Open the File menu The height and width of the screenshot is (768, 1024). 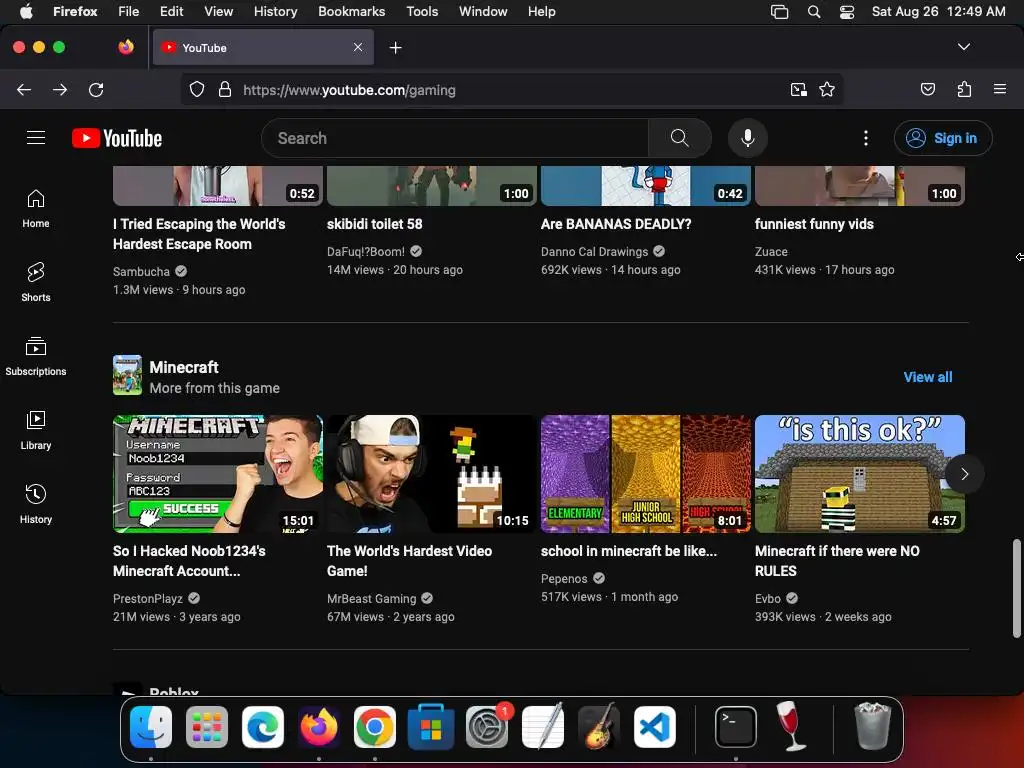(x=129, y=12)
